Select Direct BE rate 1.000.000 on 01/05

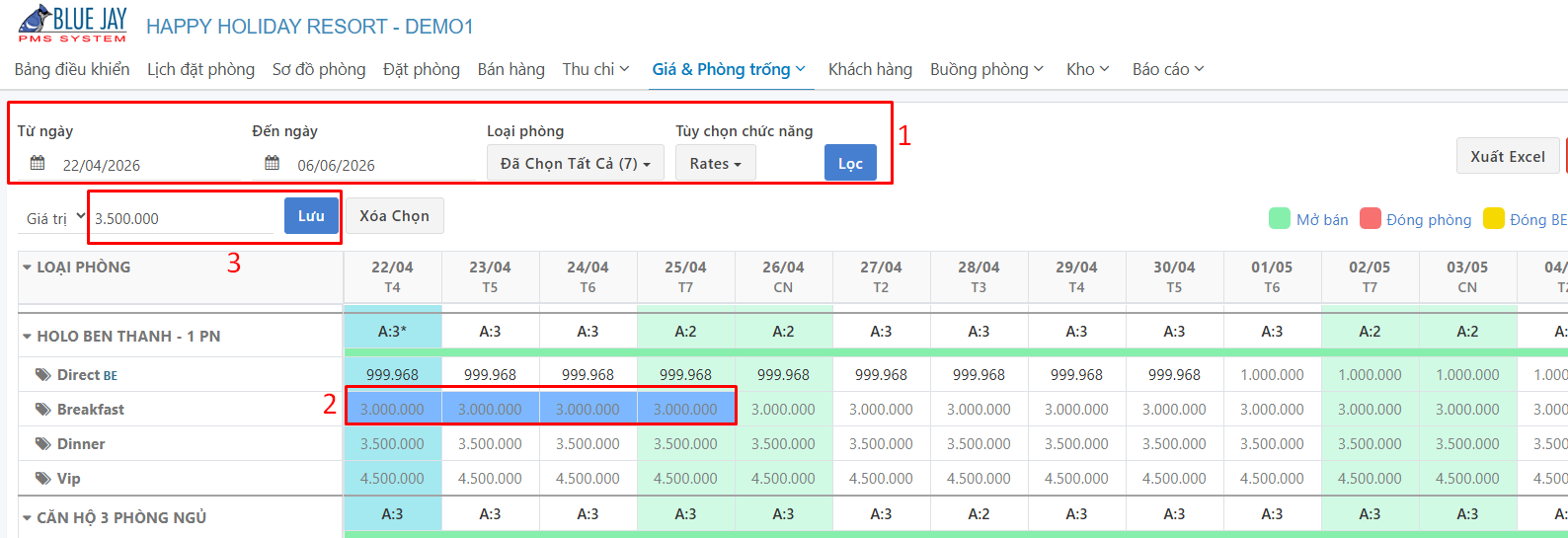point(1272,374)
